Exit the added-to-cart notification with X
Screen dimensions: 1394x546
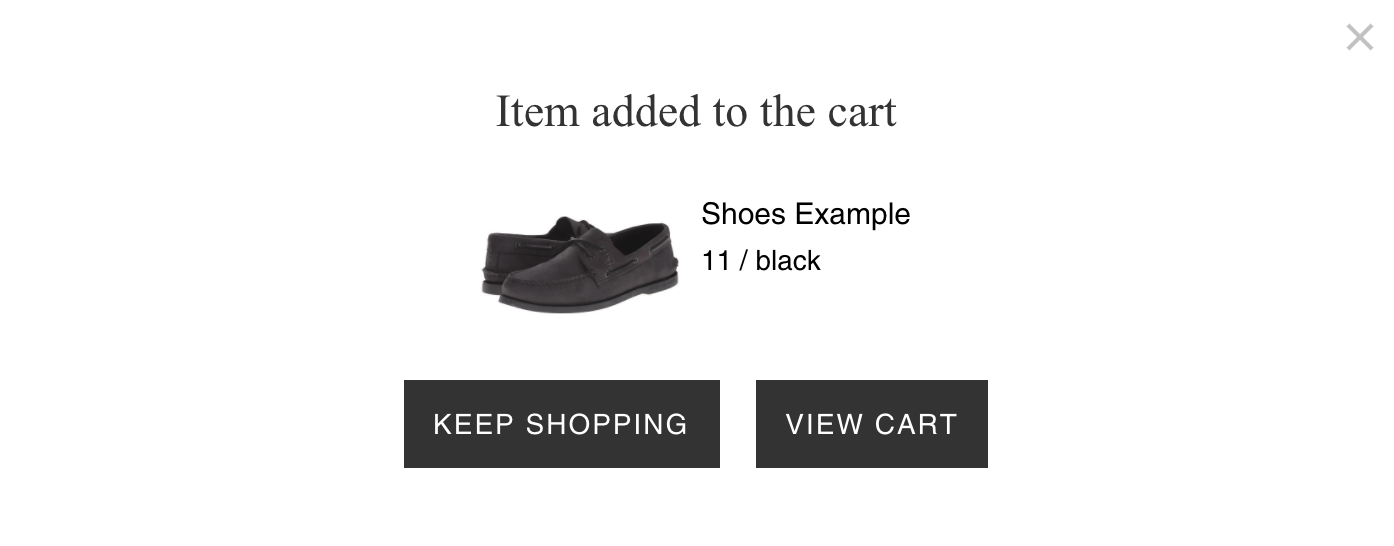[x=1359, y=38]
